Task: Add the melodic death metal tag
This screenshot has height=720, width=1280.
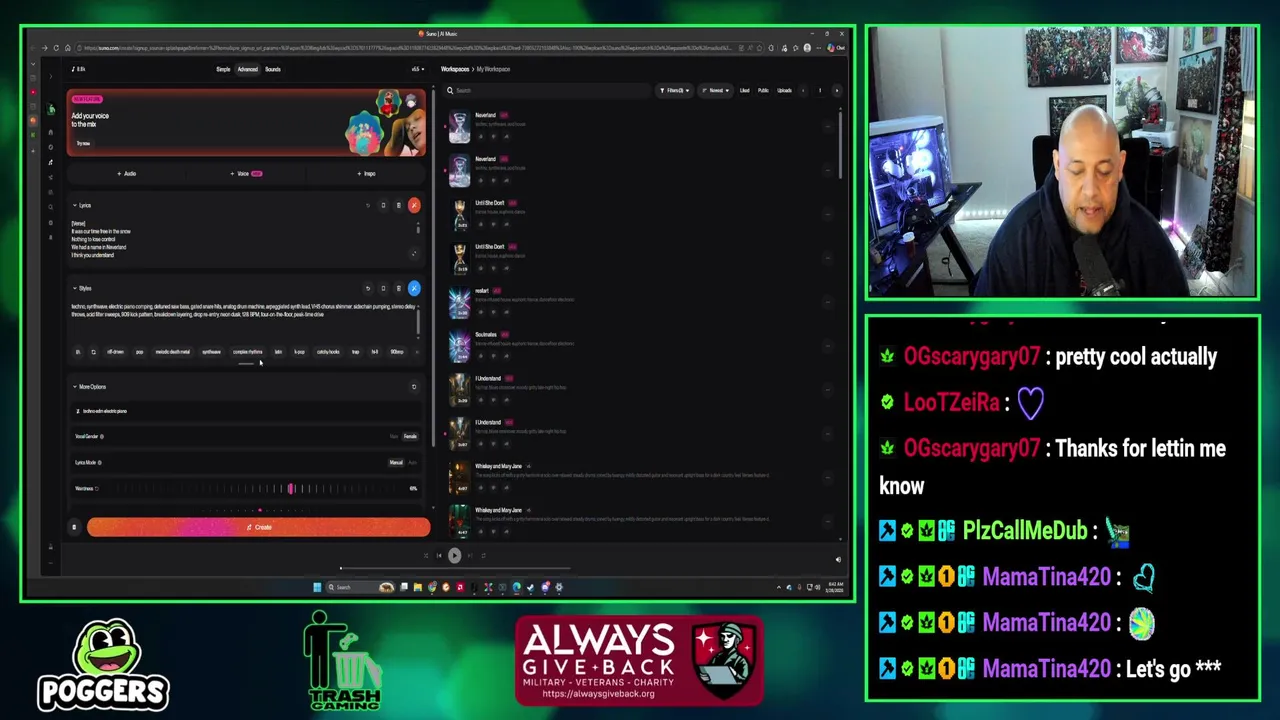Action: (172, 352)
